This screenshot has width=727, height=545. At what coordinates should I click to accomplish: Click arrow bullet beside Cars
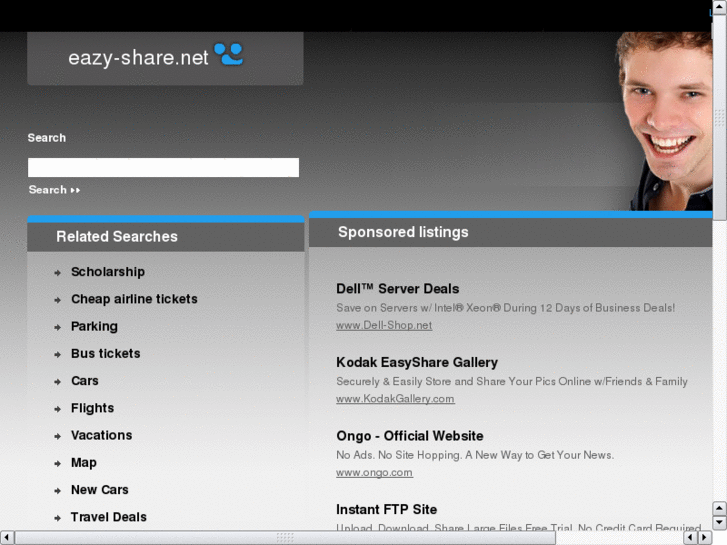[57, 382]
